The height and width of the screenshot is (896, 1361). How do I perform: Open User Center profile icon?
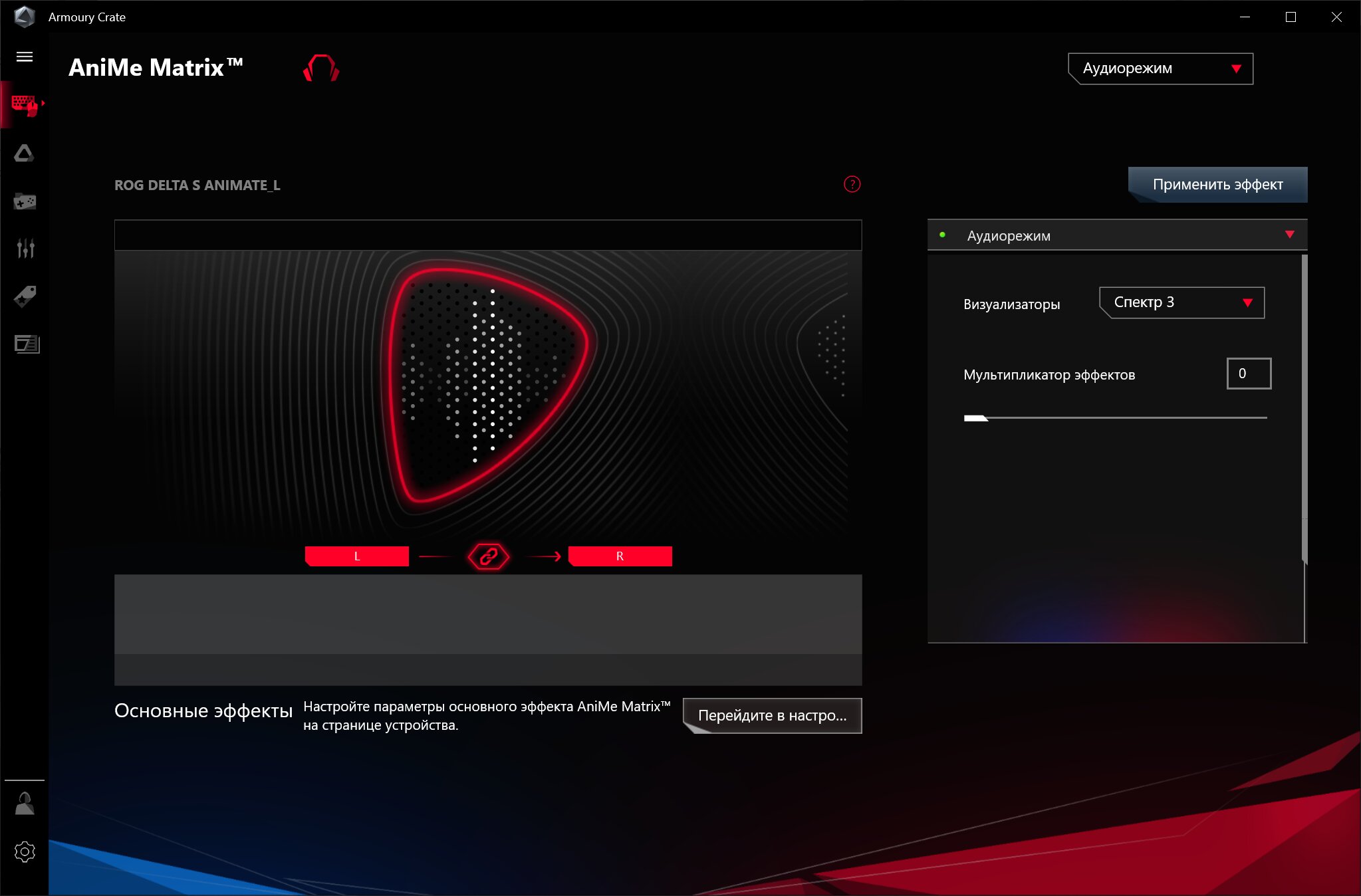25,803
